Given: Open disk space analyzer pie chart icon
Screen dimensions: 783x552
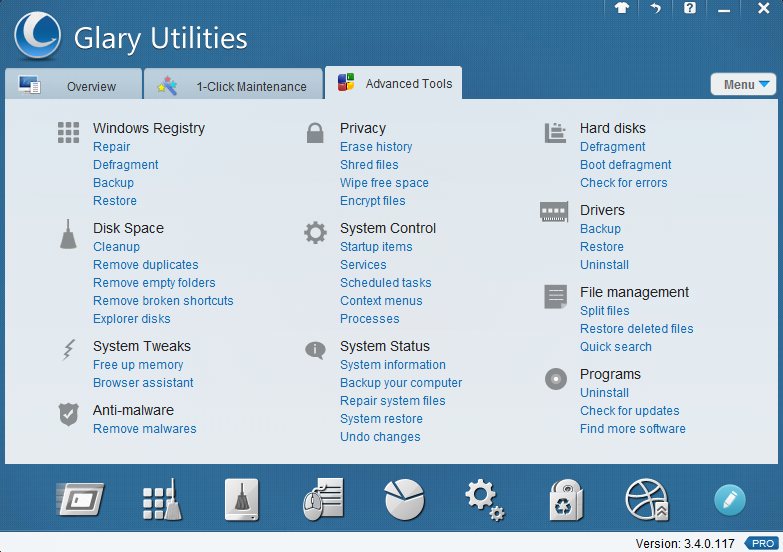Looking at the screenshot, I should (404, 500).
